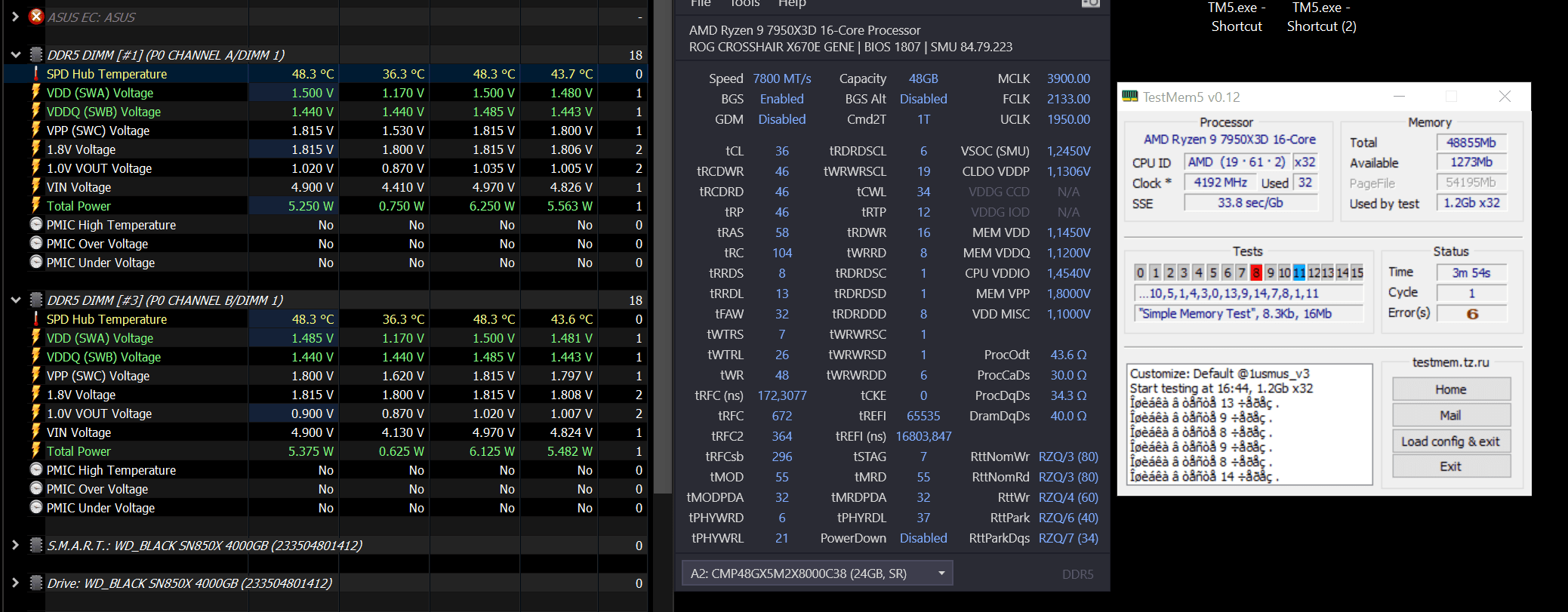Click the TestMem5 log text box
1568x612 pixels.
click(x=1249, y=425)
